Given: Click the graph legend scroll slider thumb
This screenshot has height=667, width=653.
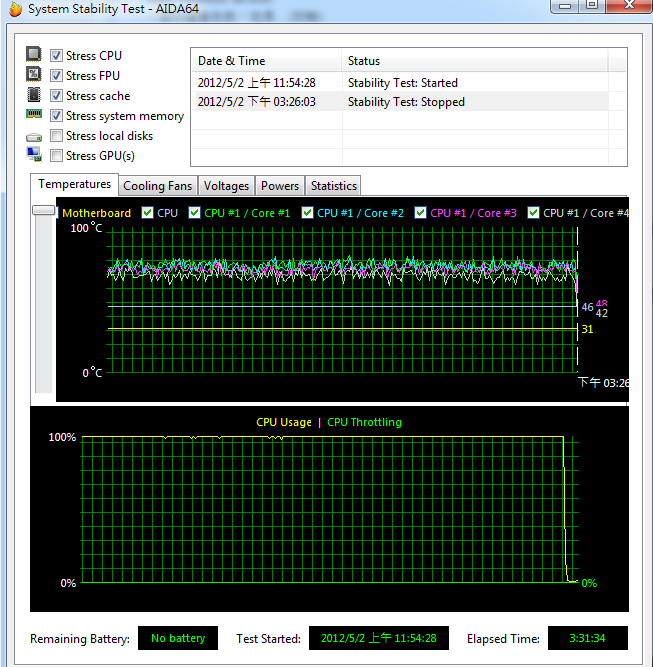Looking at the screenshot, I should [44, 210].
